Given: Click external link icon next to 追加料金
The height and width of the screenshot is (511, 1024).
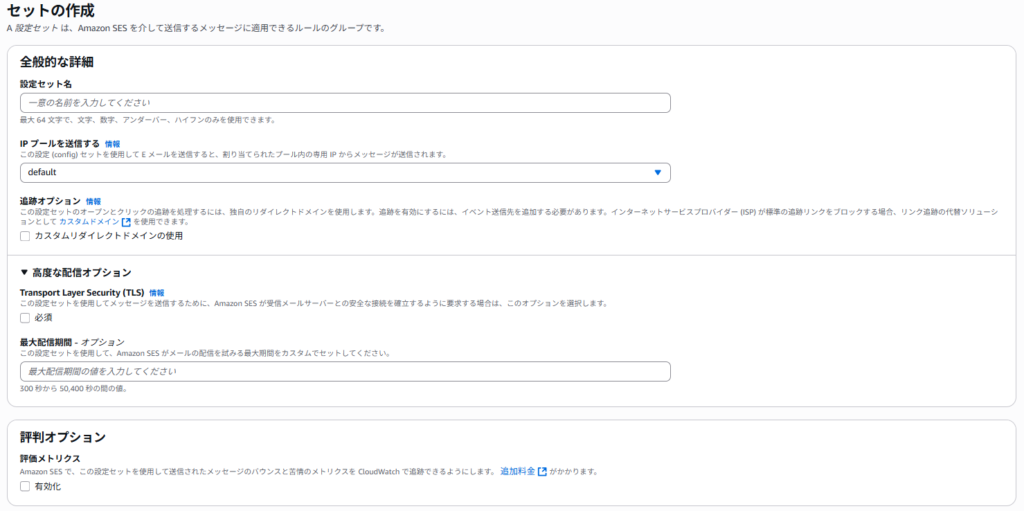Looking at the screenshot, I should pyautogui.click(x=542, y=471).
